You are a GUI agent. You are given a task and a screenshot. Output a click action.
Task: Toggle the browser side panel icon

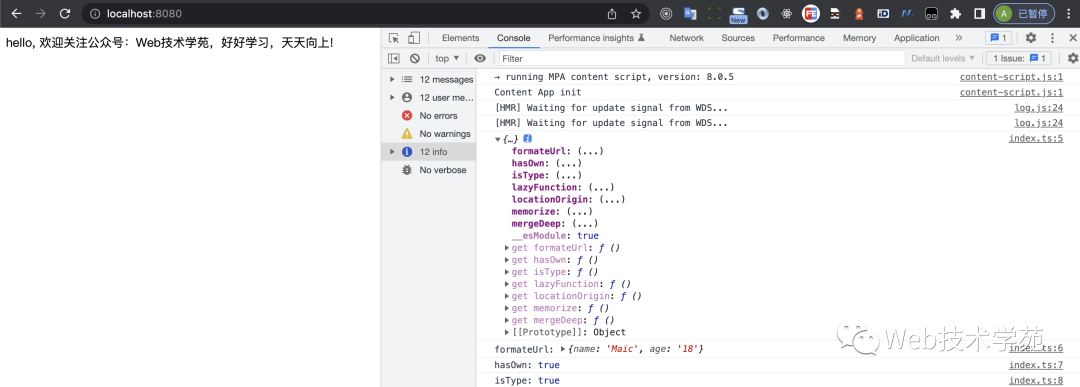(979, 13)
